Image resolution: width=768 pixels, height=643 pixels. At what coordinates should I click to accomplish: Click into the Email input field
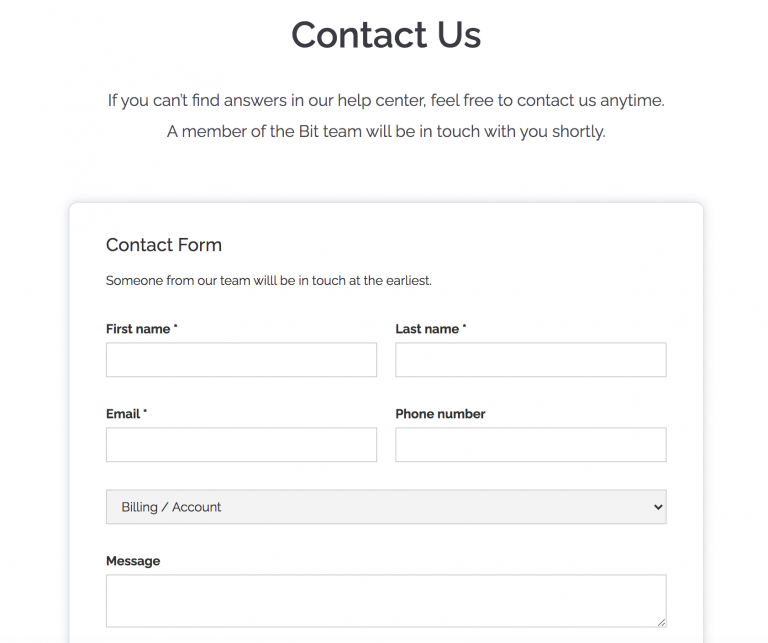[241, 445]
